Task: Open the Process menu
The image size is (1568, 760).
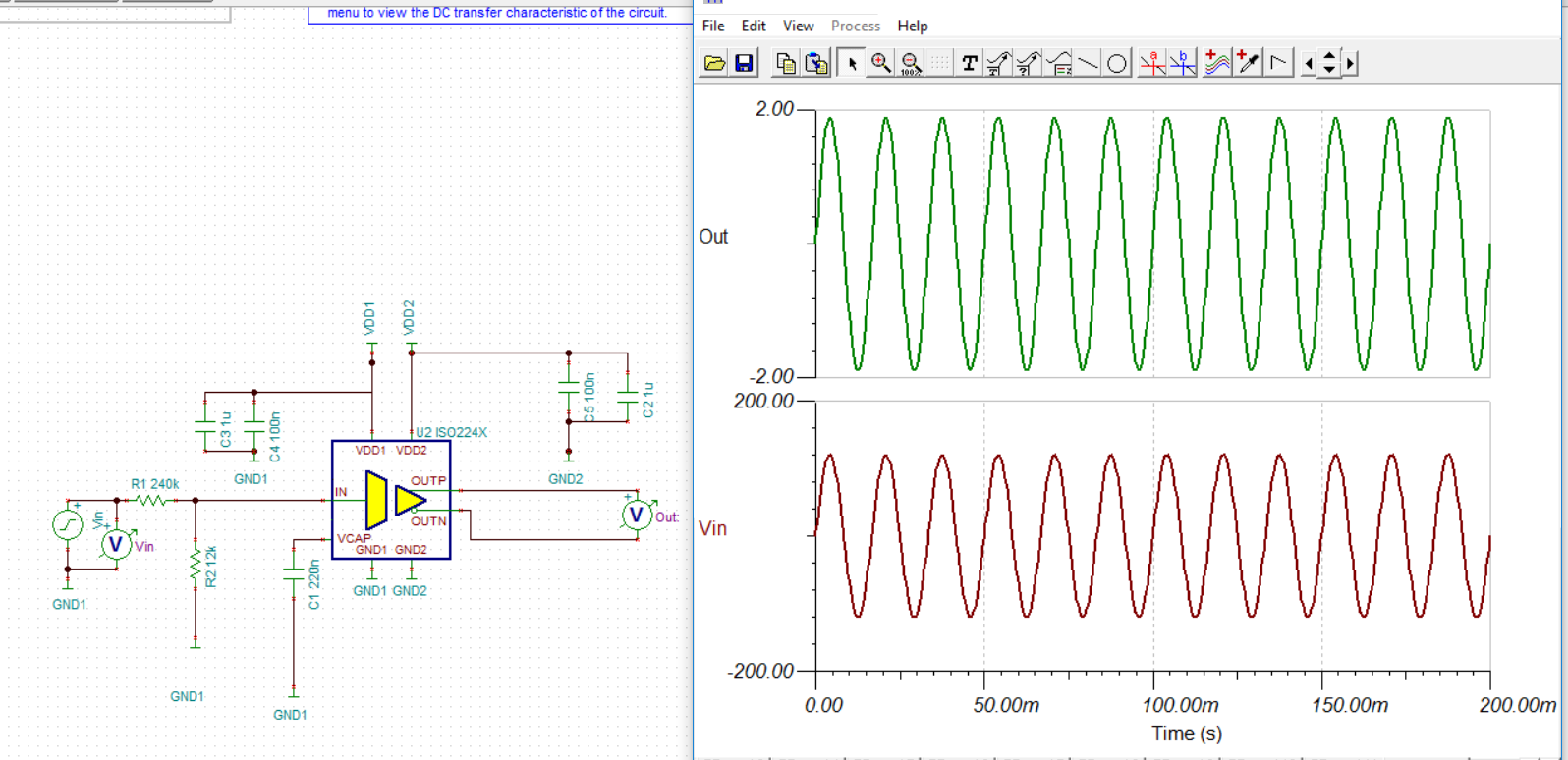Action: click(x=856, y=26)
